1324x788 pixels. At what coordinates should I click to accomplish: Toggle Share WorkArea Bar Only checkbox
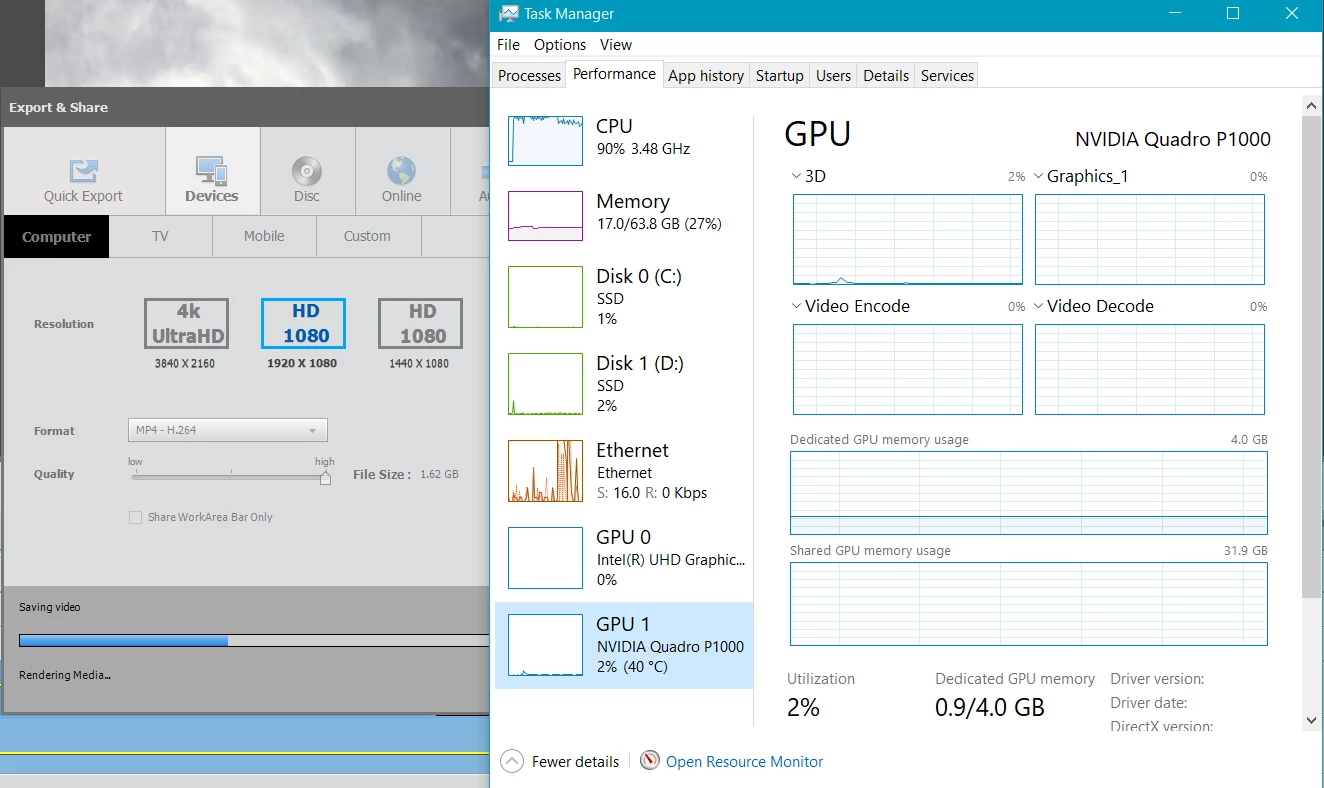coord(135,517)
